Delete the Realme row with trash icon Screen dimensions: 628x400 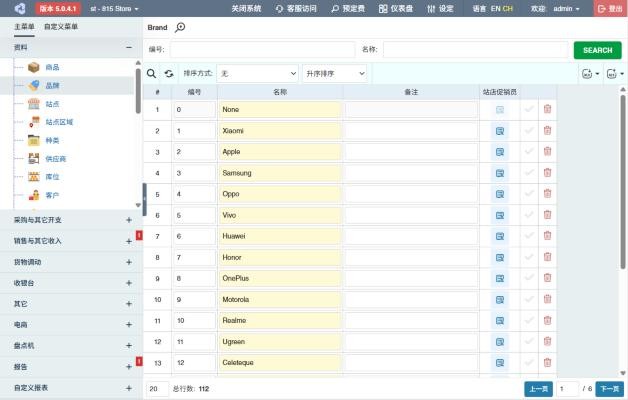point(547,320)
